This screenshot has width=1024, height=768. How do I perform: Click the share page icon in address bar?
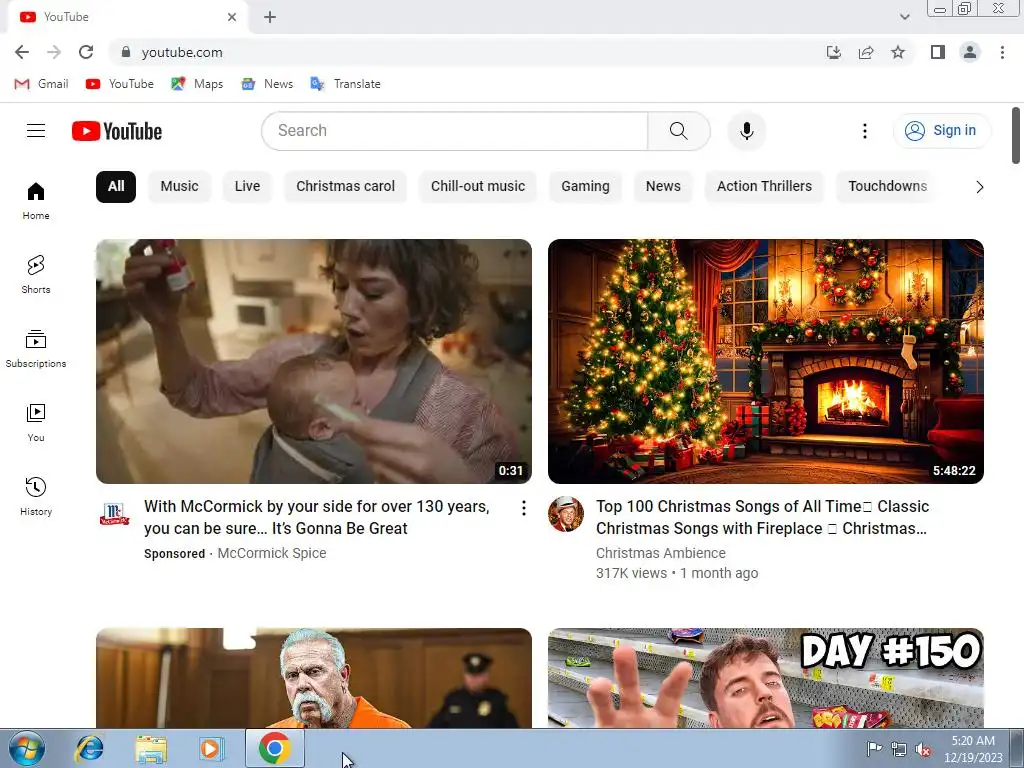point(866,52)
